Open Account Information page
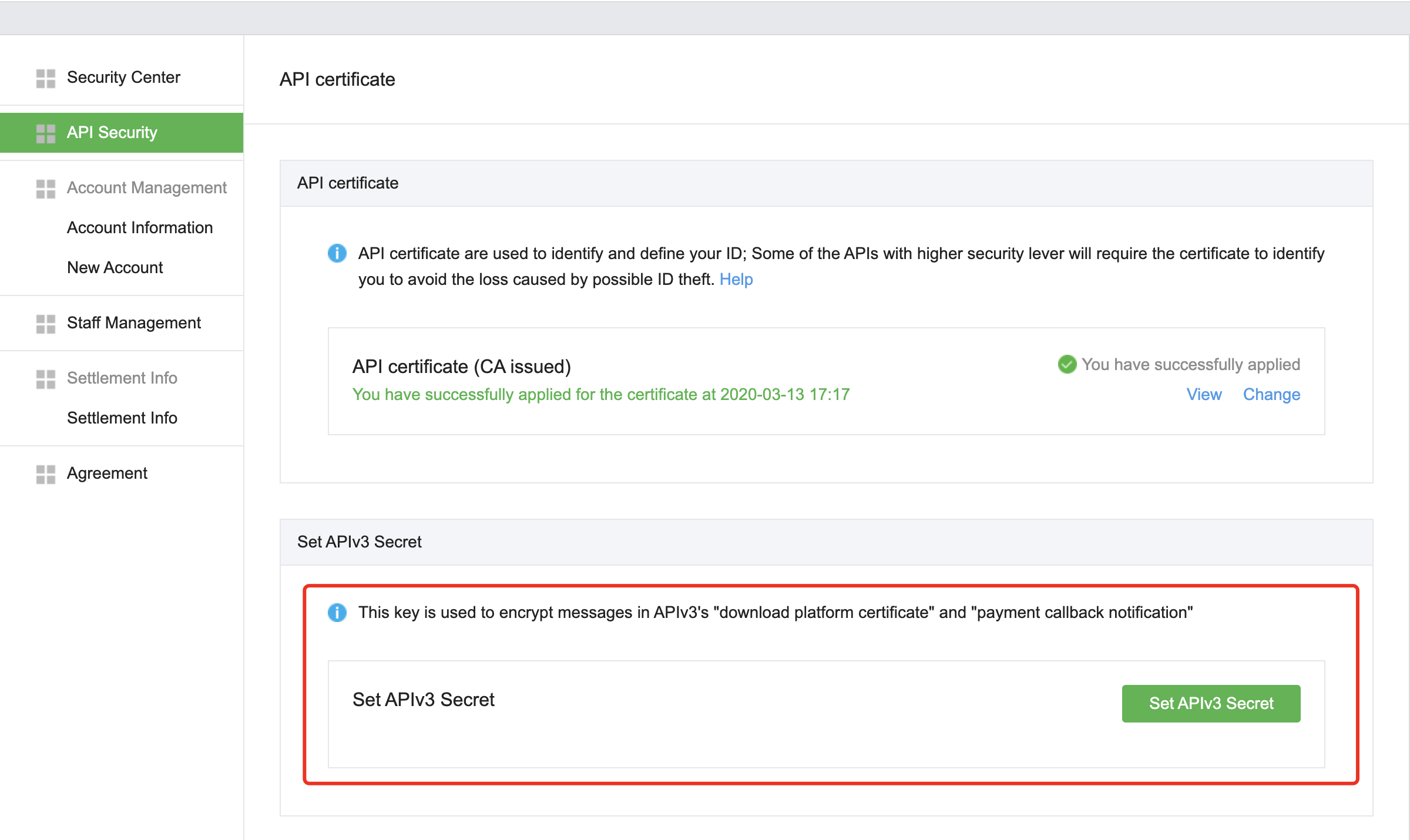Viewport: 1410px width, 840px height. pyautogui.click(x=140, y=227)
